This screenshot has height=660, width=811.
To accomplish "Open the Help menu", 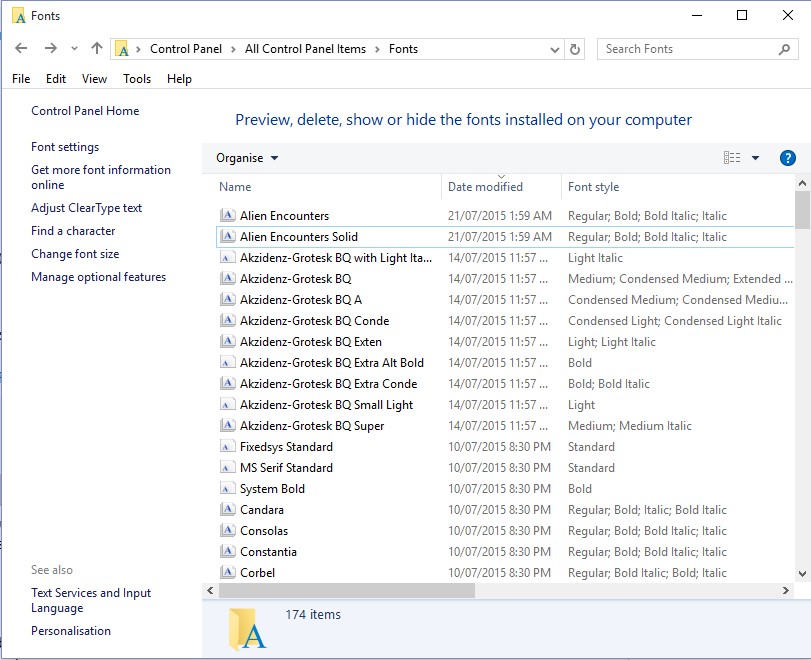I will click(x=179, y=79).
